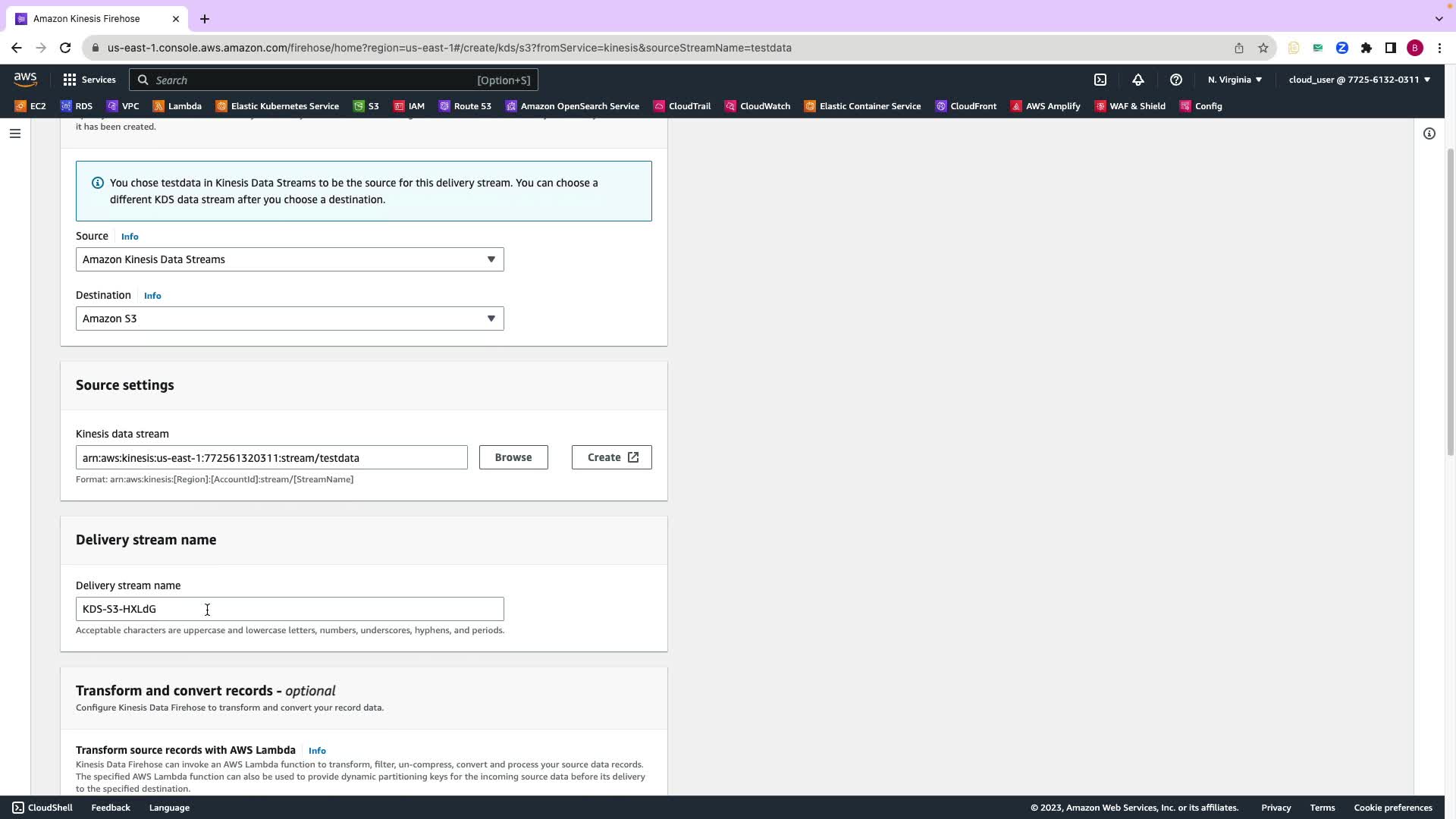
Task: Open the right-side info panel icon
Action: point(1429,133)
